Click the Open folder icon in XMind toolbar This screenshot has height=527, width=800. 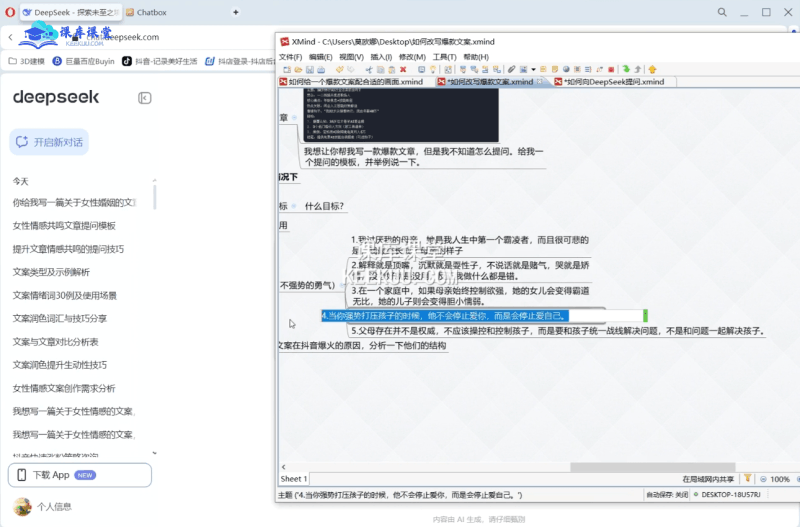tap(298, 69)
